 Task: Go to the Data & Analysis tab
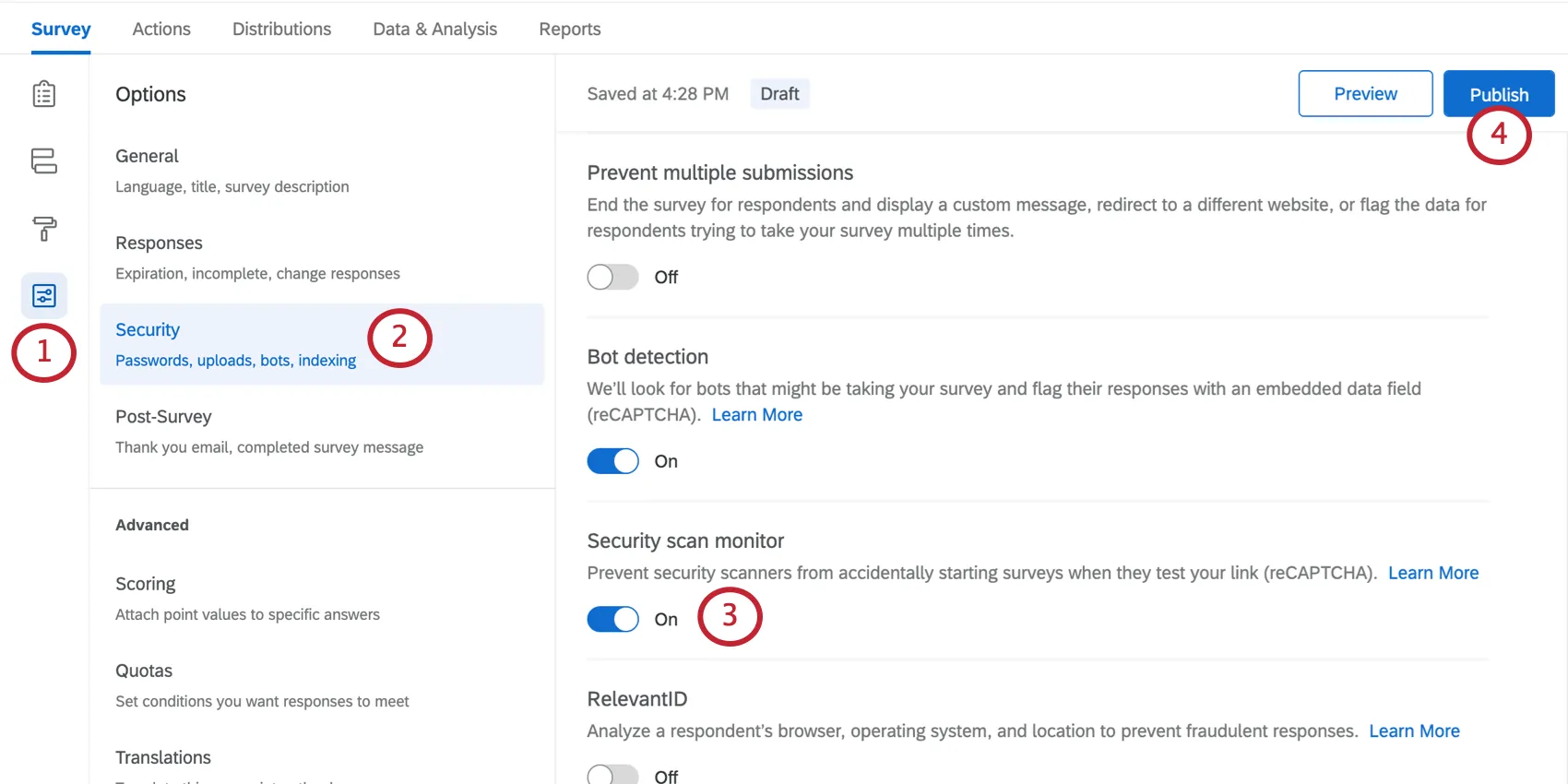click(x=434, y=29)
